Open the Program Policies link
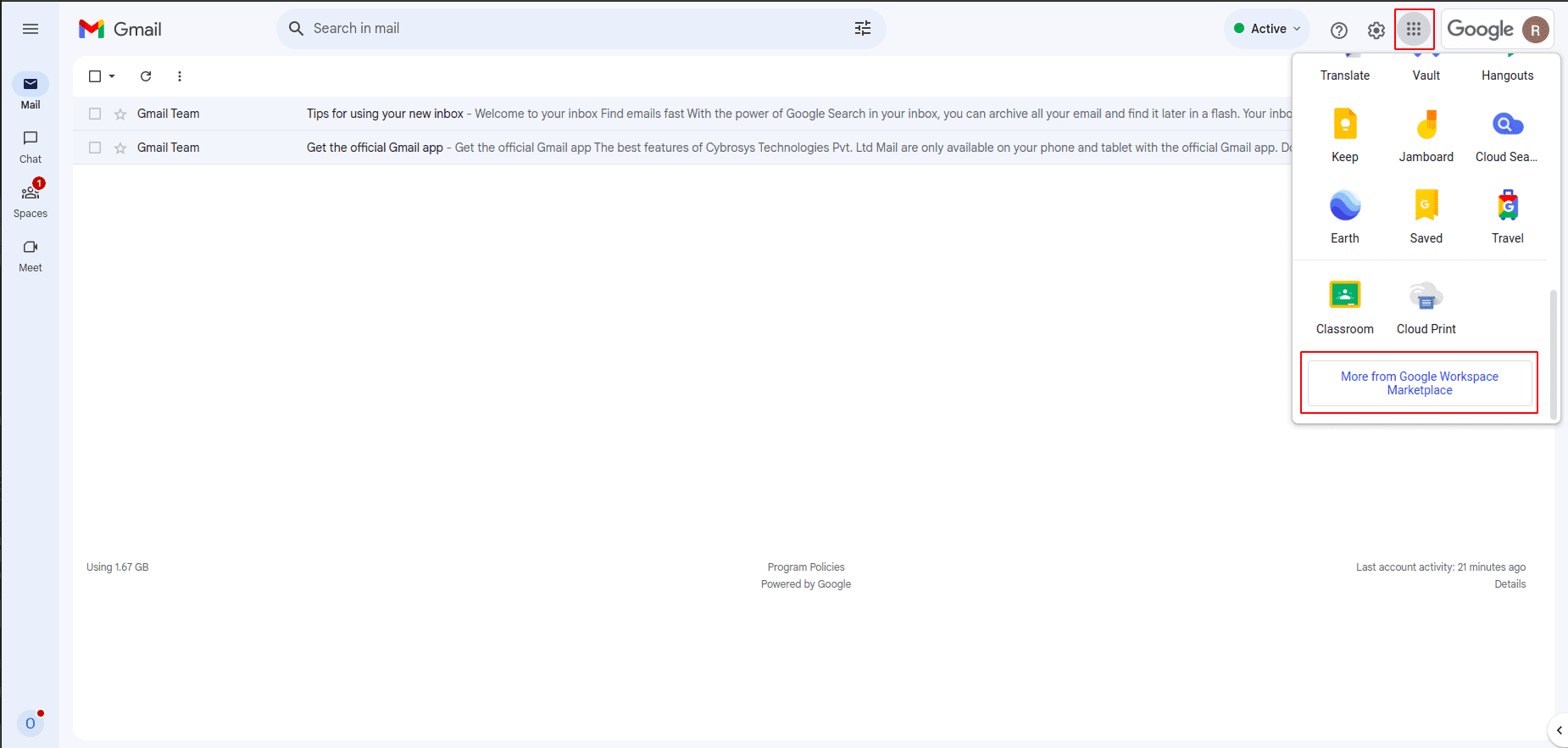The height and width of the screenshot is (748, 1568). [806, 567]
